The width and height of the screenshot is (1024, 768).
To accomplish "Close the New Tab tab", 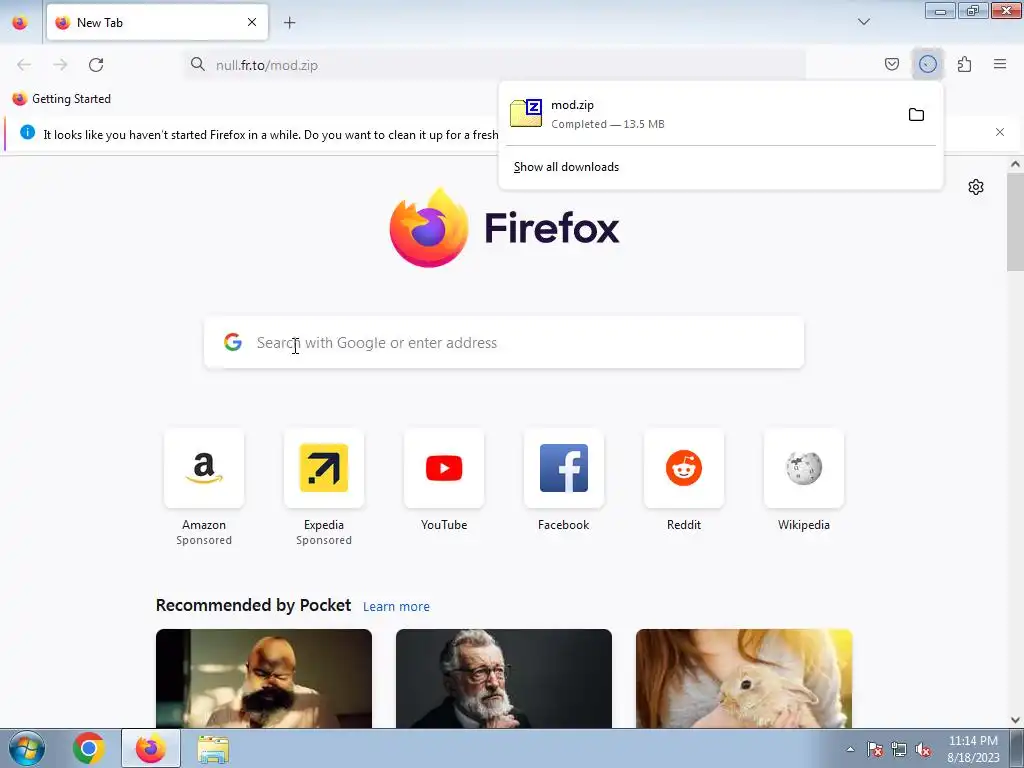I will 251,22.
